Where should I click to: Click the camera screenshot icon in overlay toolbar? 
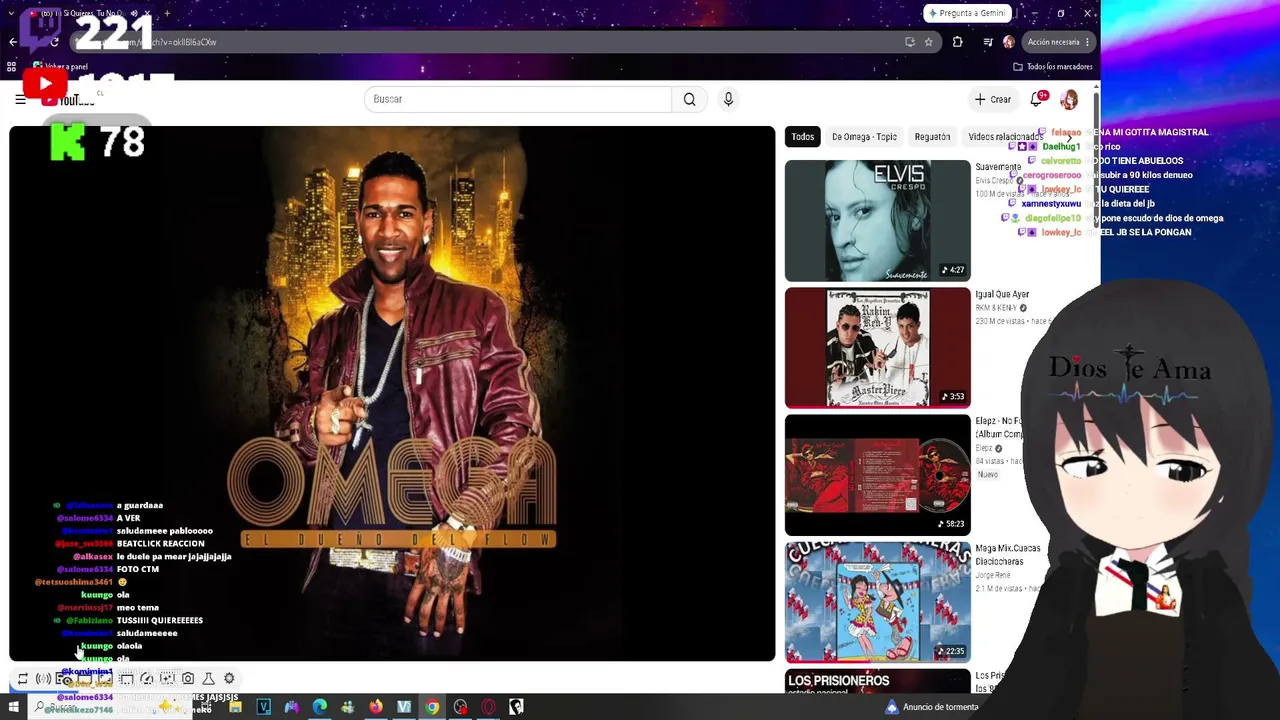[x=188, y=679]
